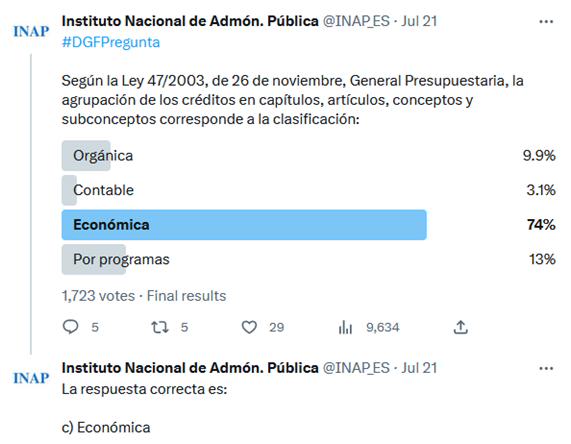Click the retweet icon
Image resolution: width=571 pixels, height=444 pixels.
pyautogui.click(x=160, y=327)
